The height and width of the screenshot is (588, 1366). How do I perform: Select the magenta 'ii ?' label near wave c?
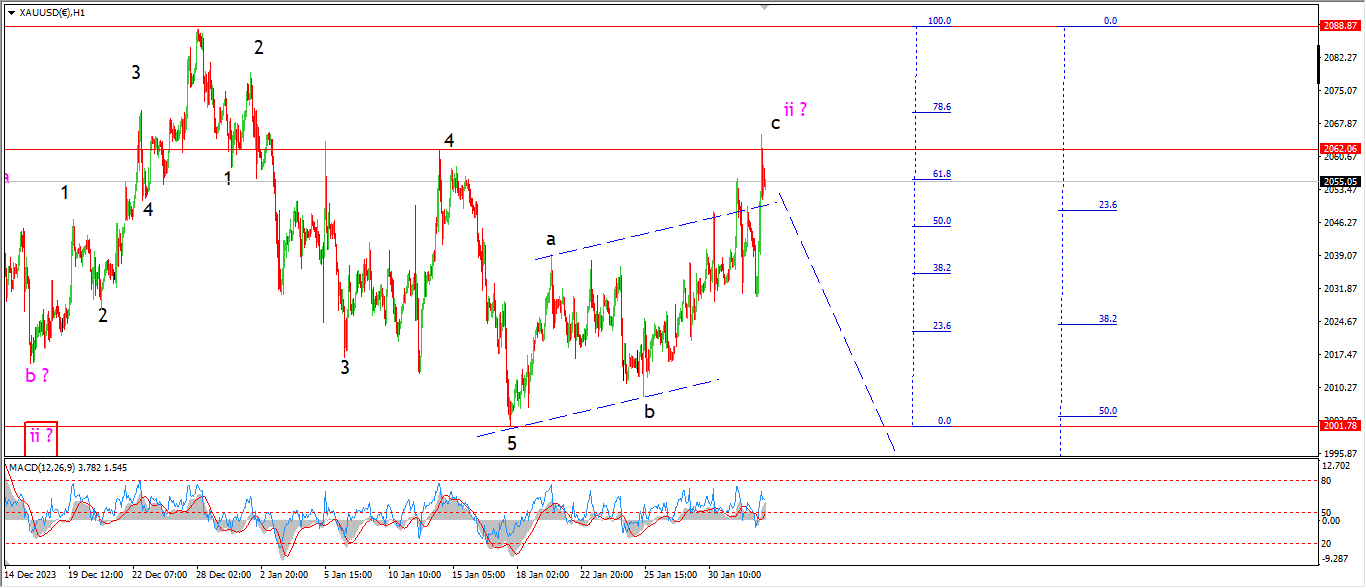pos(794,110)
